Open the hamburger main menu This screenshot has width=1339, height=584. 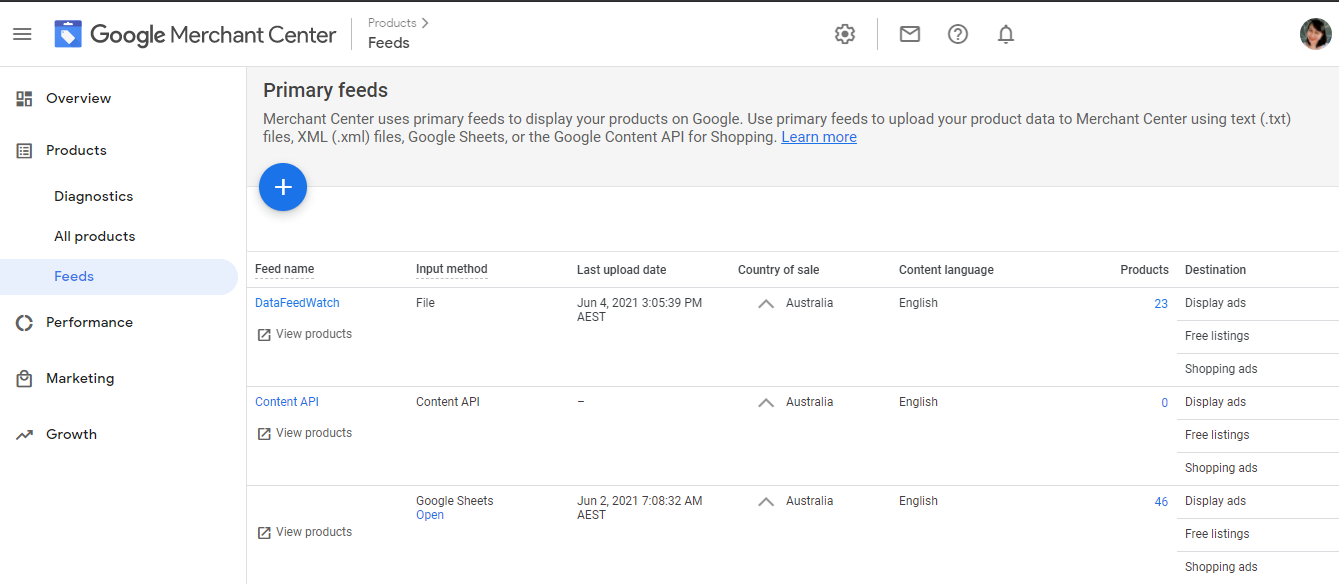point(22,34)
